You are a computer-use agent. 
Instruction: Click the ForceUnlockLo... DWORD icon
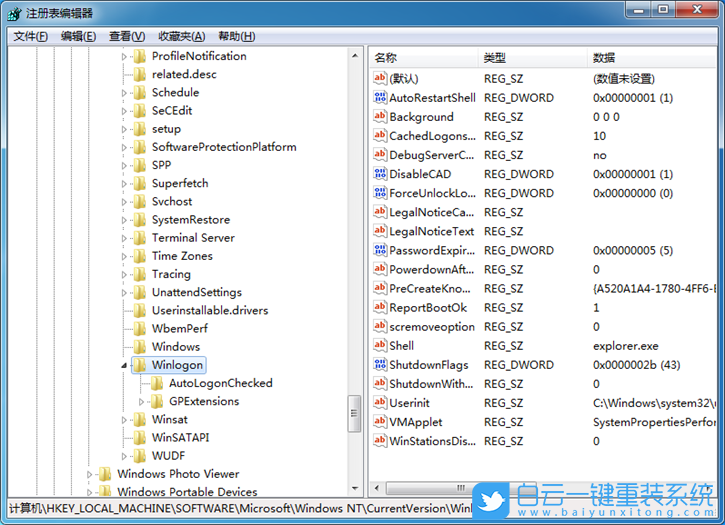pyautogui.click(x=380, y=192)
